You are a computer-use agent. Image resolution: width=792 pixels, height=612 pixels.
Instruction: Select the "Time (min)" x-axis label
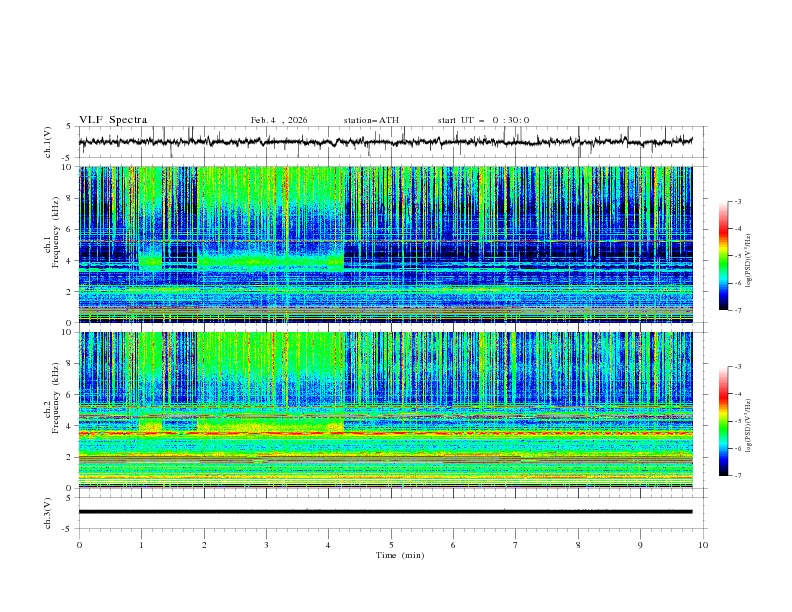coord(400,555)
